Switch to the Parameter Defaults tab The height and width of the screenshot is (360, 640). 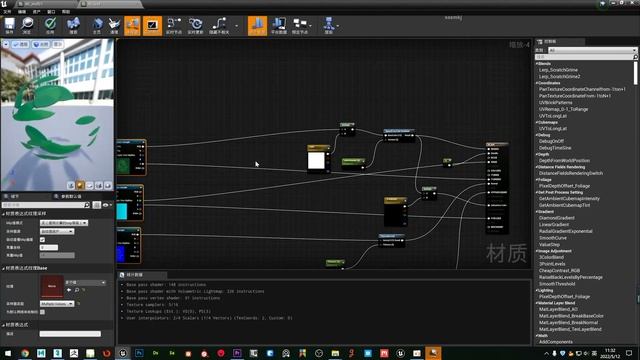71,197
